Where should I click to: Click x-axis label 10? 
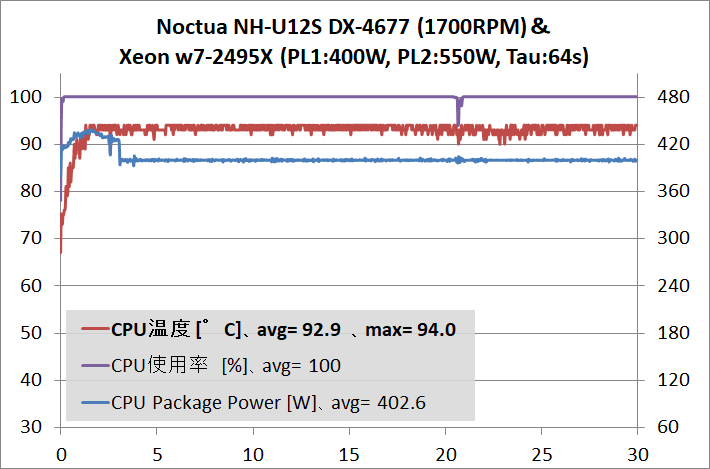(x=253, y=455)
